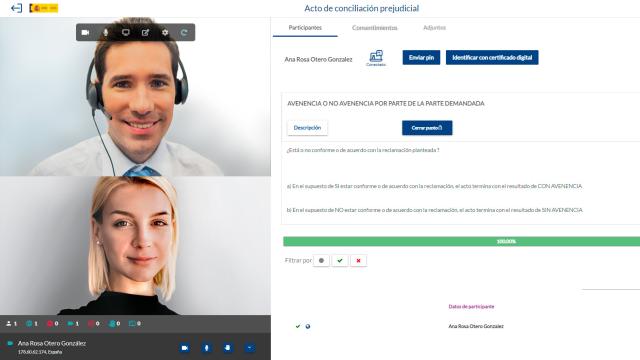Screen dimensions: 640x360
Task: Click the third blue participant action button
Action: (228, 348)
